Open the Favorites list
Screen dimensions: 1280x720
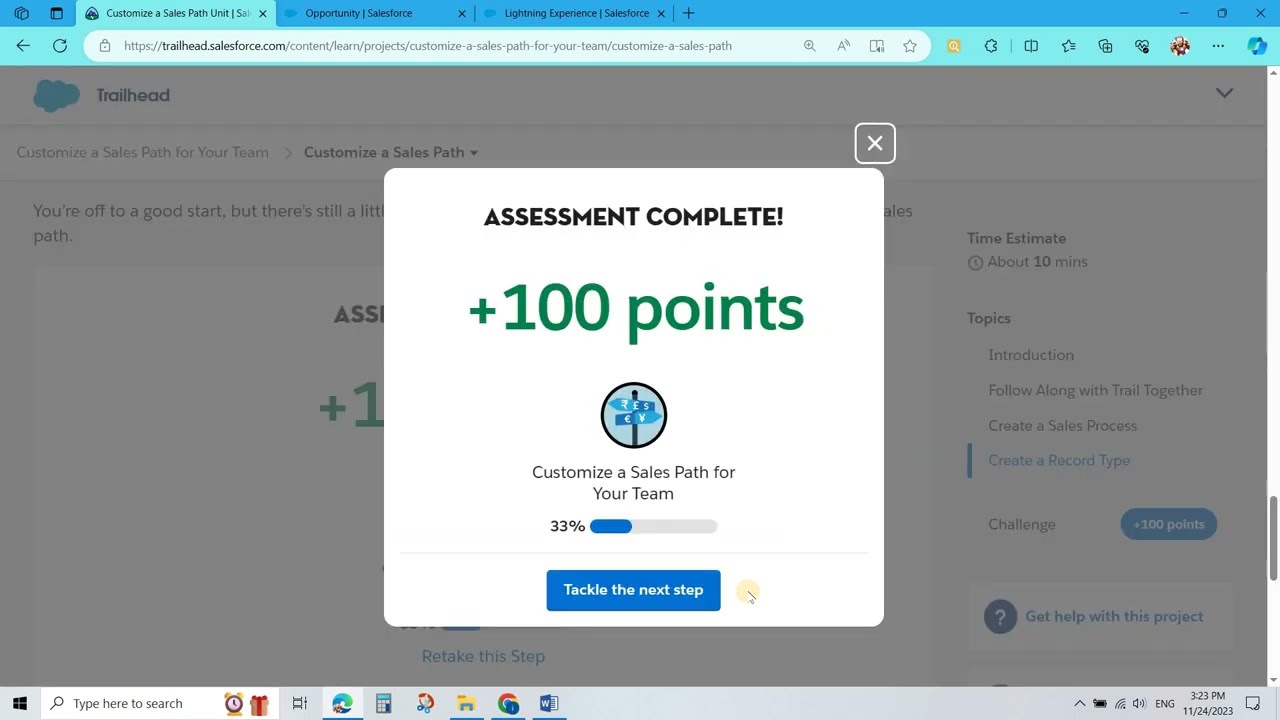(1068, 46)
